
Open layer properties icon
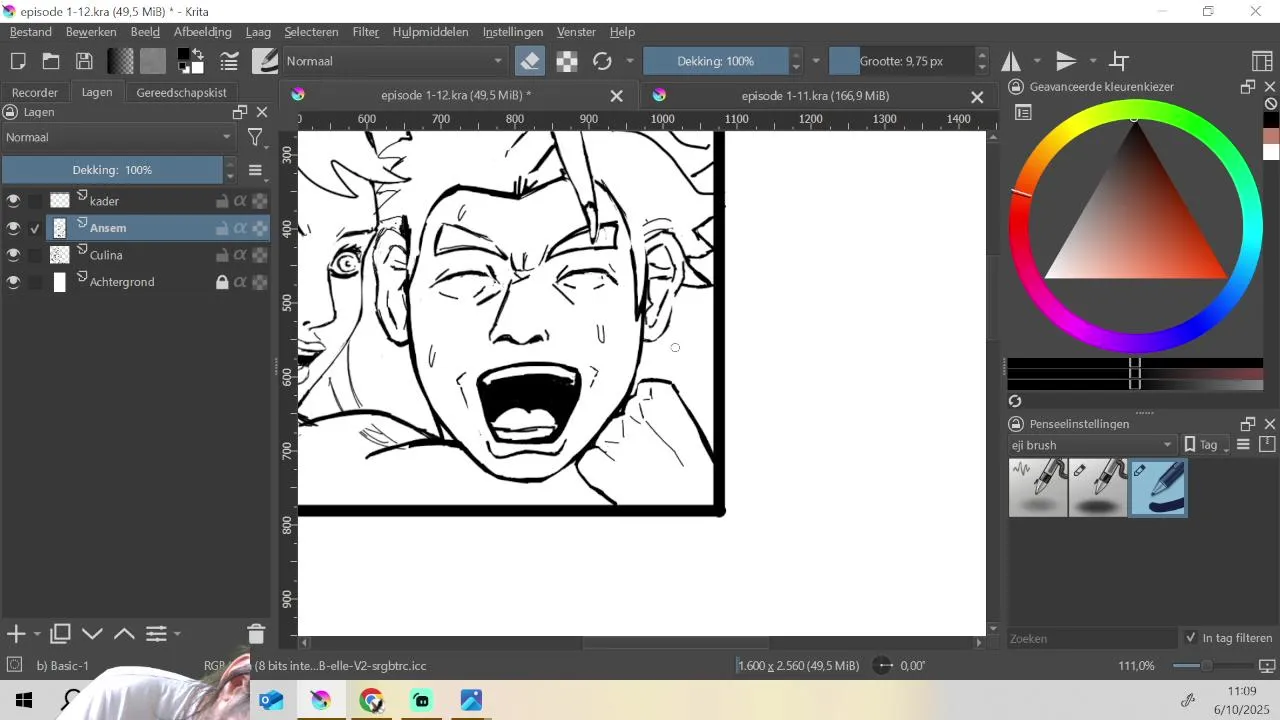point(157,634)
